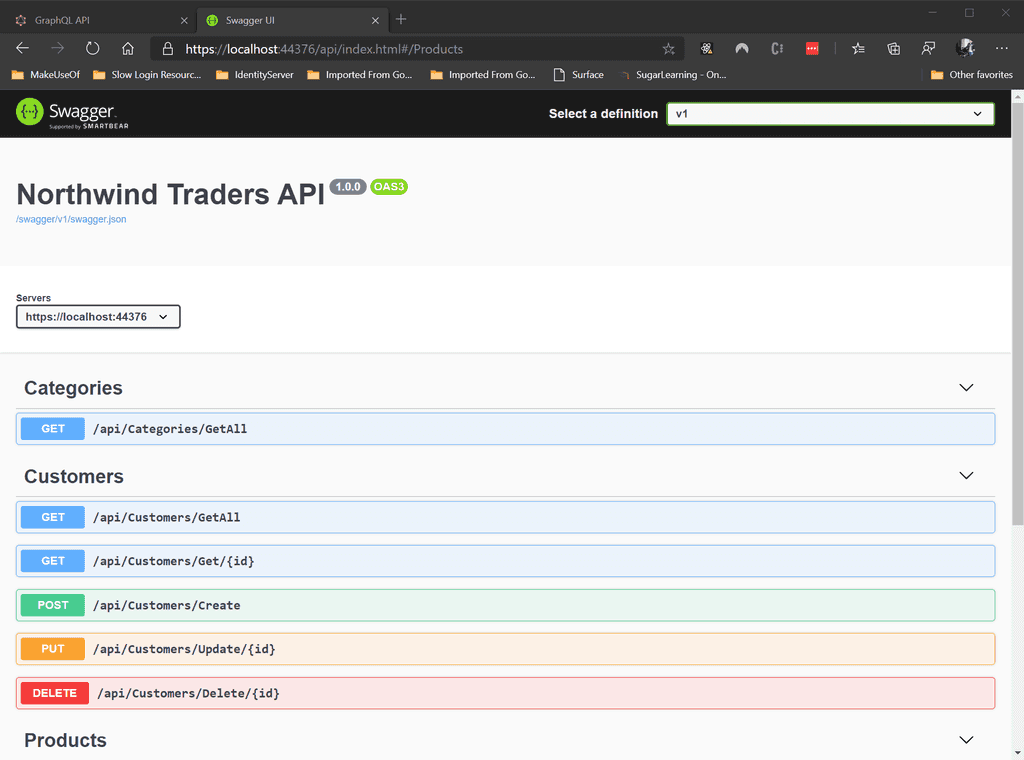Open the browser profile avatar
Image resolution: width=1024 pixels, height=760 pixels.
click(x=964, y=48)
